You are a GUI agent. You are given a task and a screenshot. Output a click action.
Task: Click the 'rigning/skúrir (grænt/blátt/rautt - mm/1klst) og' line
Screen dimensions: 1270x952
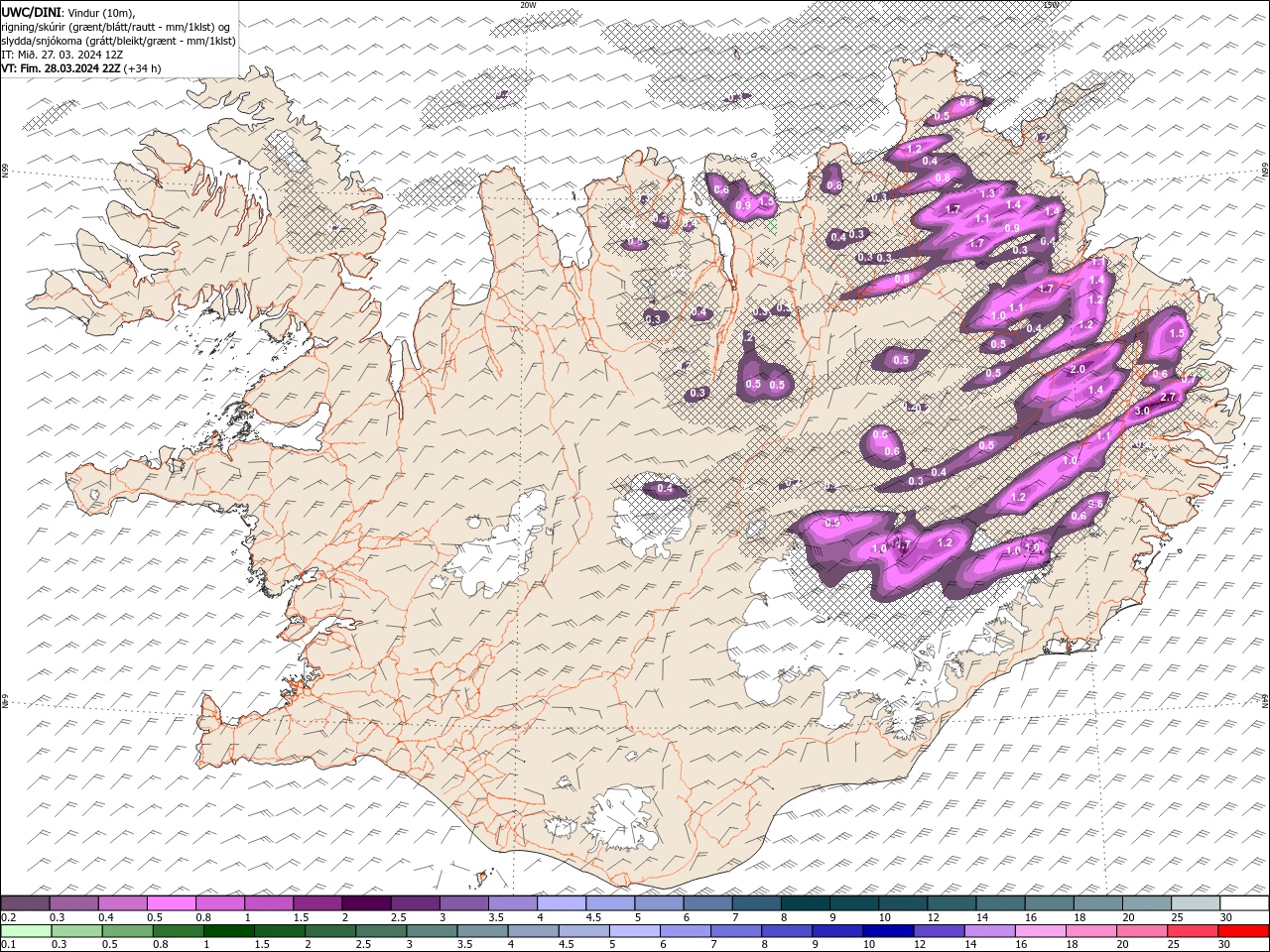(116, 27)
